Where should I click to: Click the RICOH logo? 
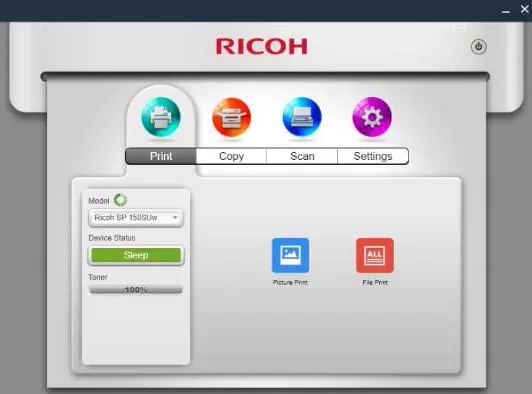262,46
